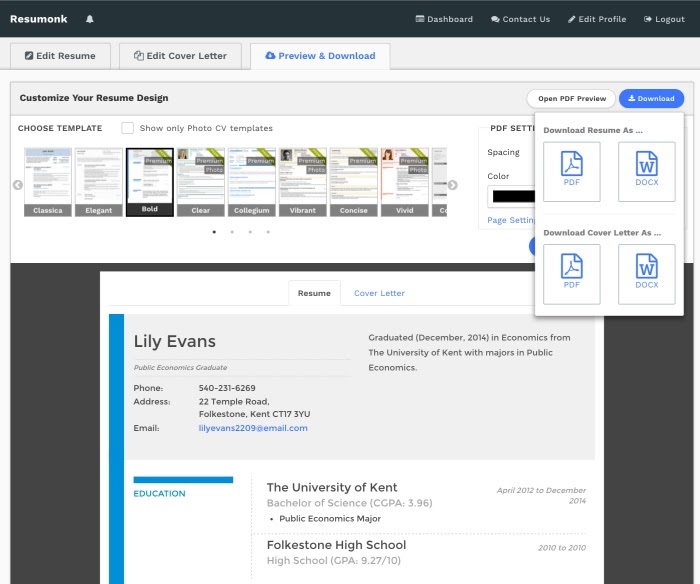Switch to Edit Cover Letter tab

(180, 56)
